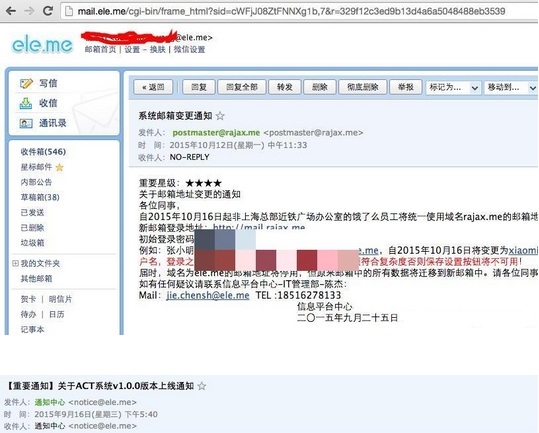The width and height of the screenshot is (539, 433).
Task: Click 转发 forward button
Action: (x=285, y=87)
